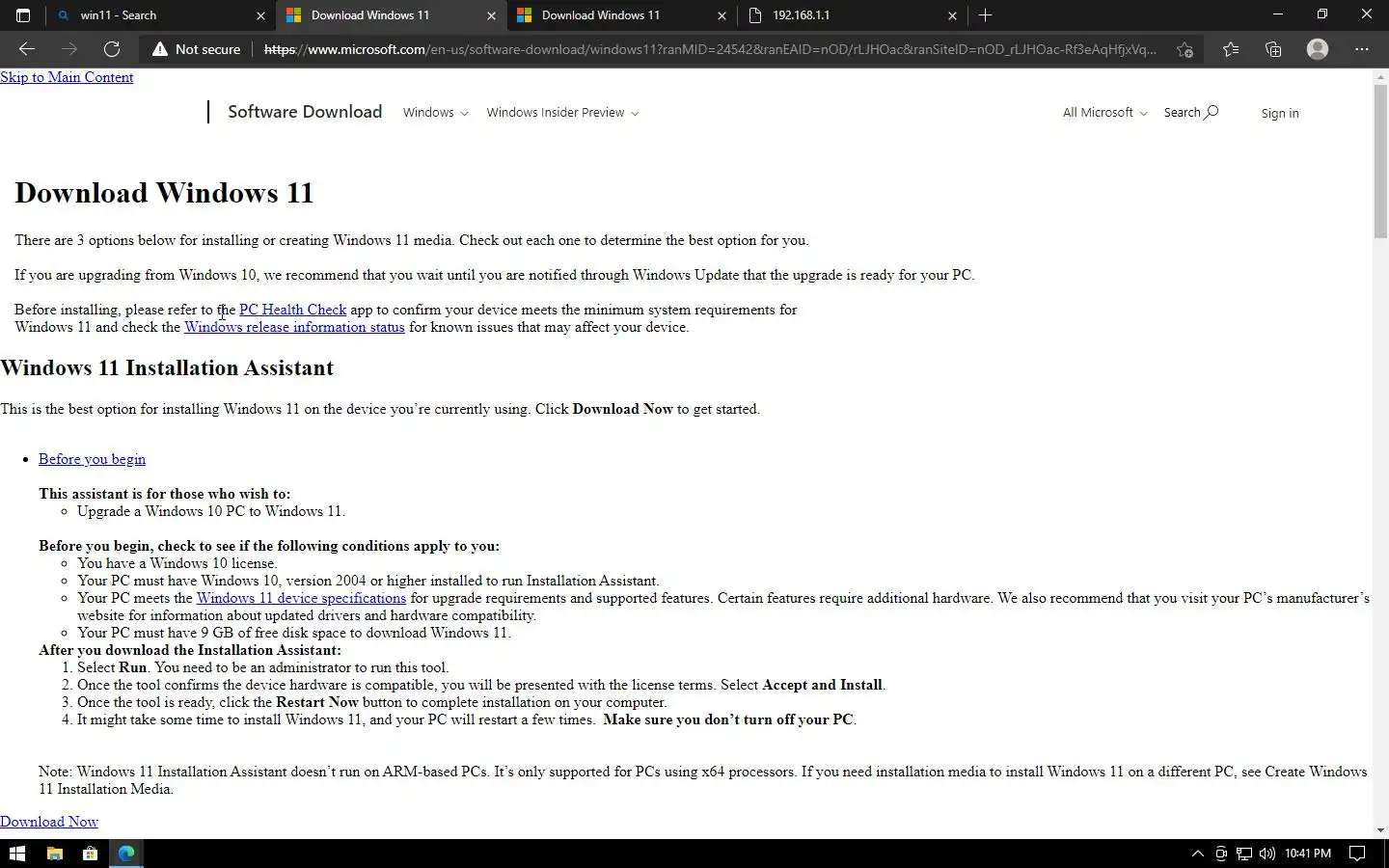Open the Favorites list icon
The width and height of the screenshot is (1389, 868).
coord(1231,49)
